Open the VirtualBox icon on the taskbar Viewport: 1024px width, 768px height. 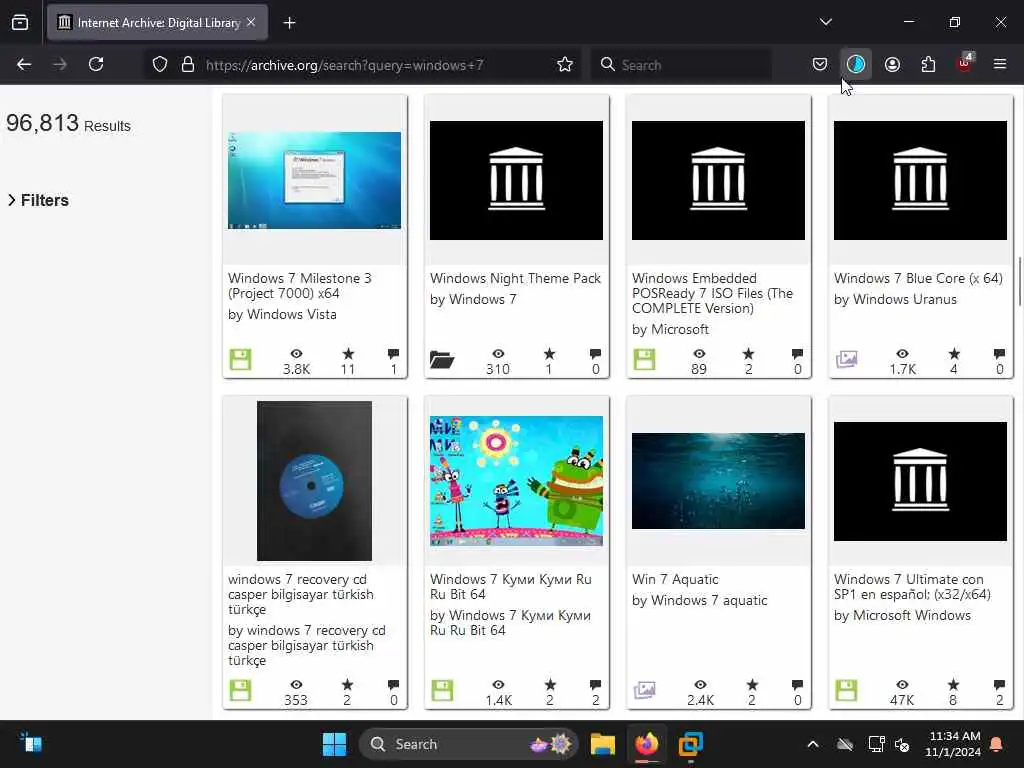point(690,744)
